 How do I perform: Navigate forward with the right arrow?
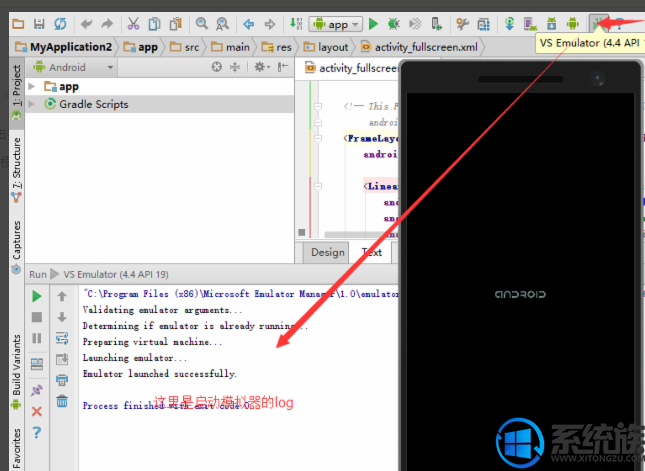[270, 24]
